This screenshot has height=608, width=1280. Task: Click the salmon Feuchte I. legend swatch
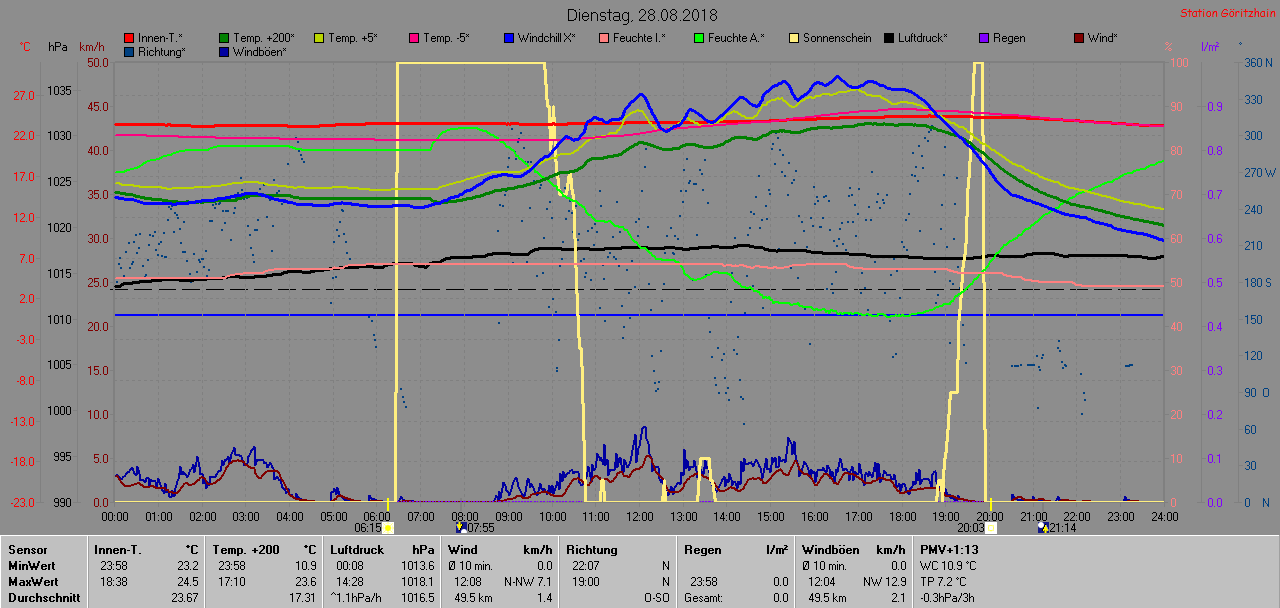[604, 38]
